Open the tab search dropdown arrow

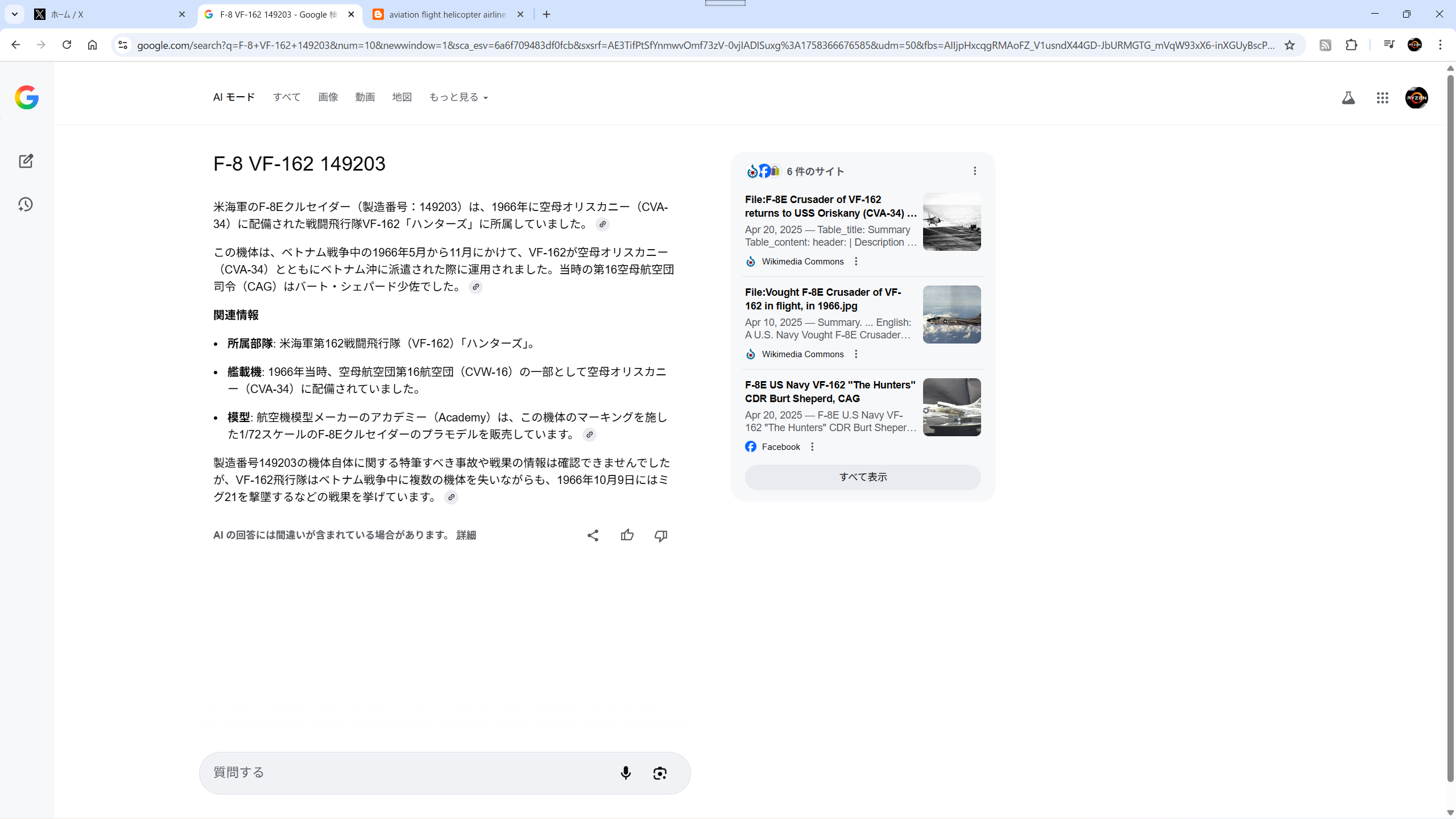coord(15,14)
